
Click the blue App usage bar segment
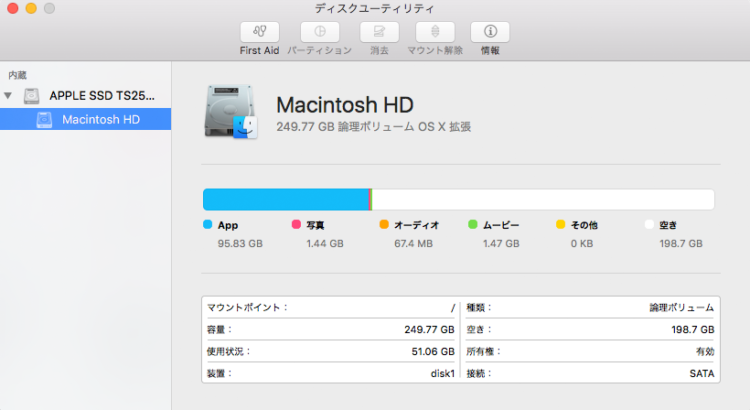(x=286, y=199)
